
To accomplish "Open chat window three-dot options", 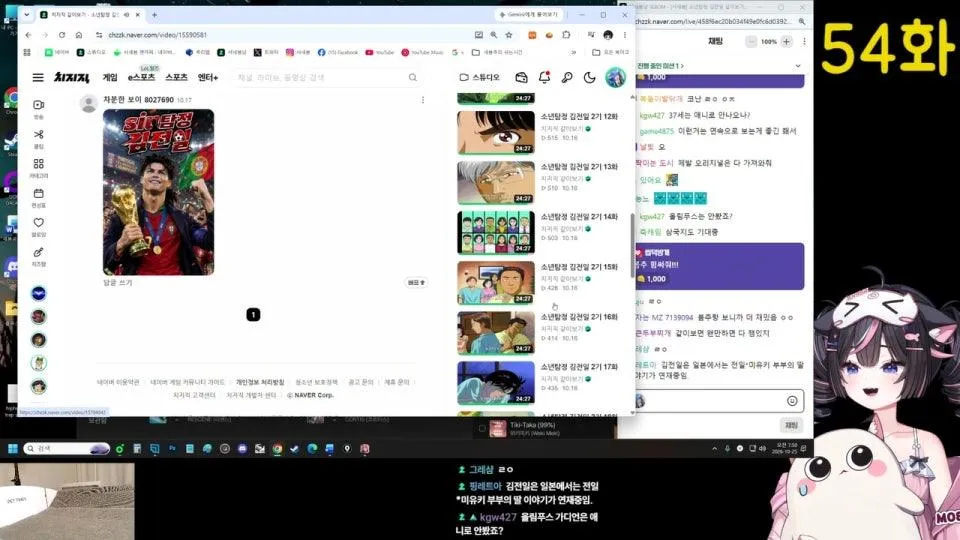I will tap(804, 42).
